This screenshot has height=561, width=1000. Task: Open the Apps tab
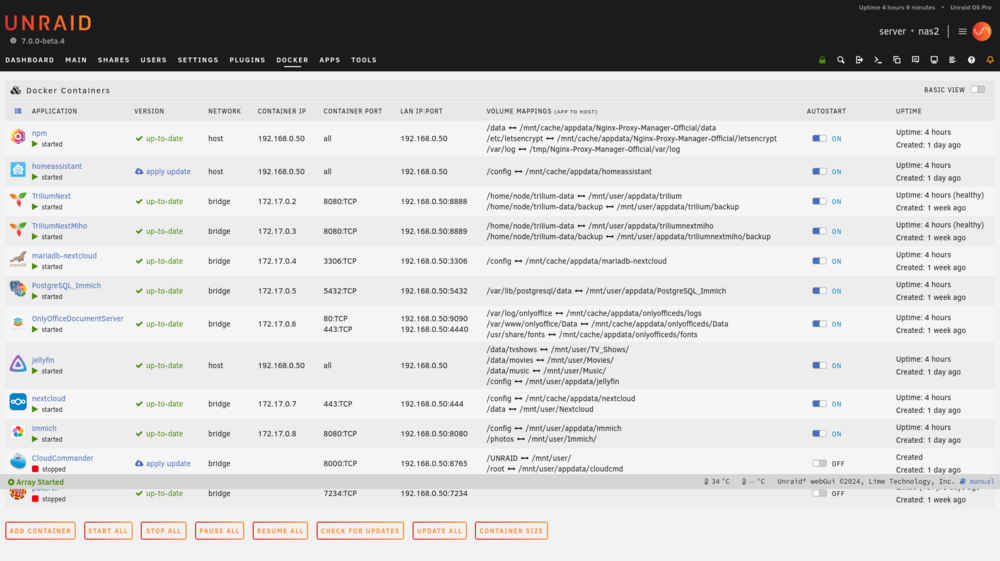330,60
